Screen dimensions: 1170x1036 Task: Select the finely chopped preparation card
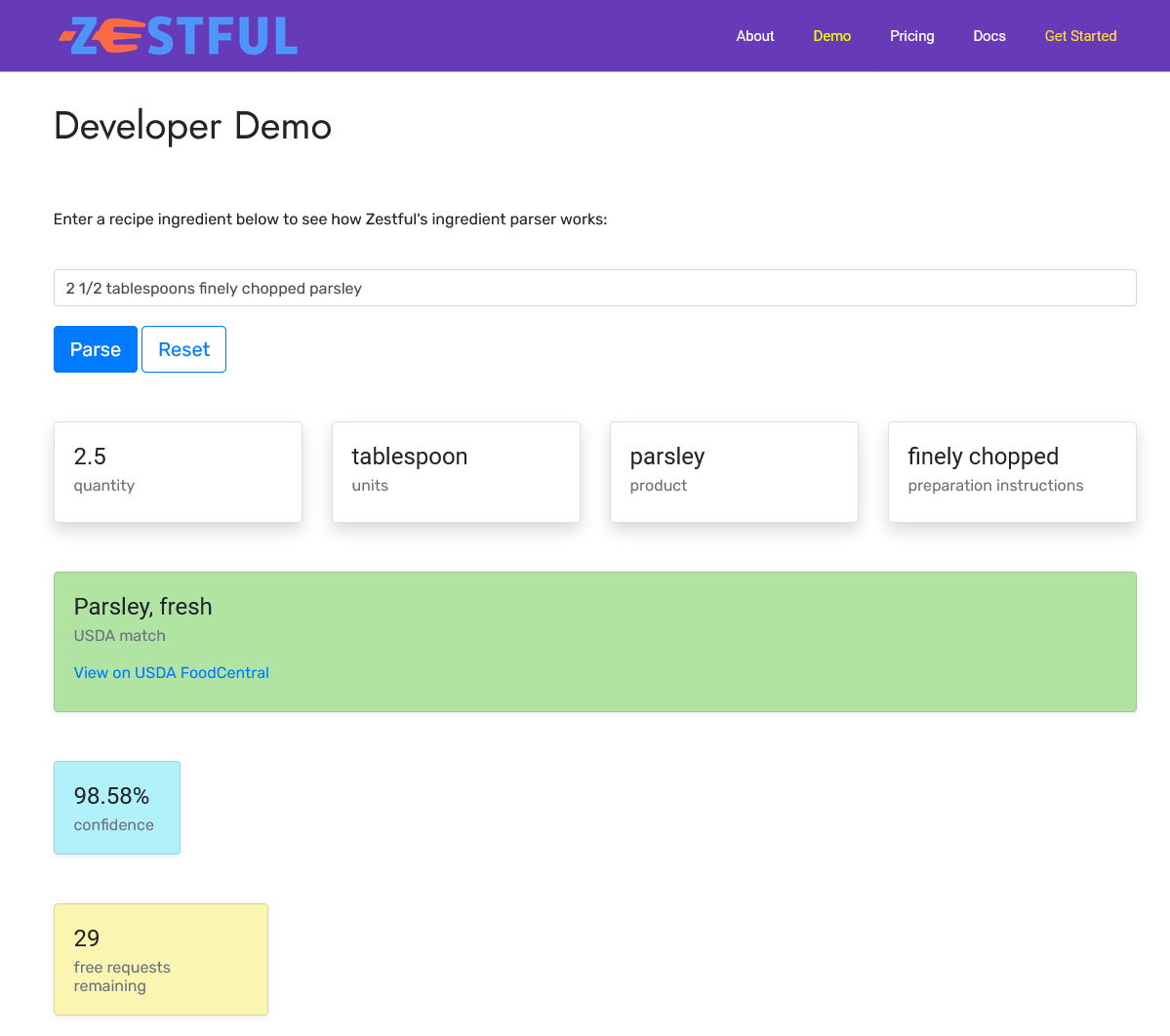1012,472
